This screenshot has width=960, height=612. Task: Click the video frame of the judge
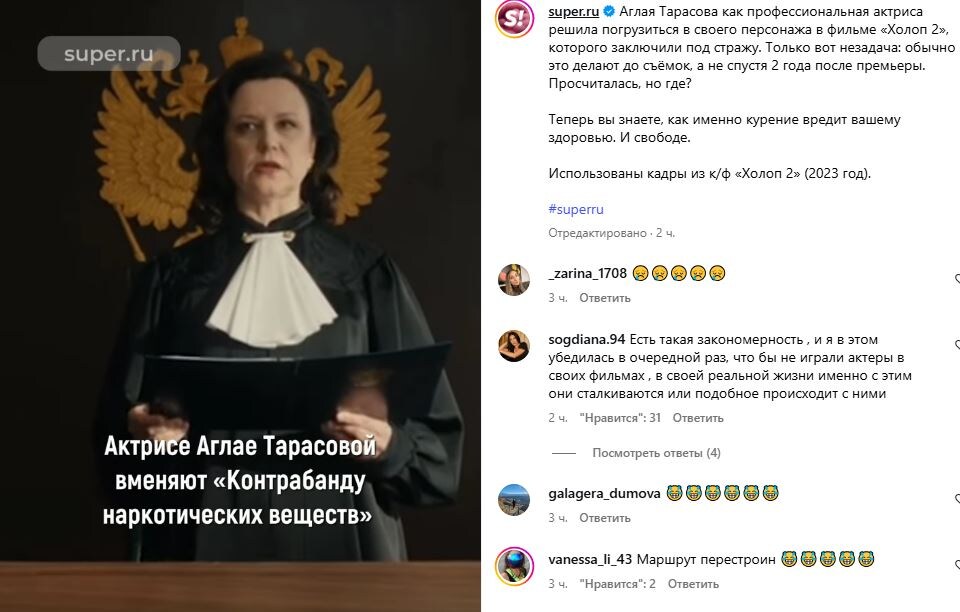(240, 306)
